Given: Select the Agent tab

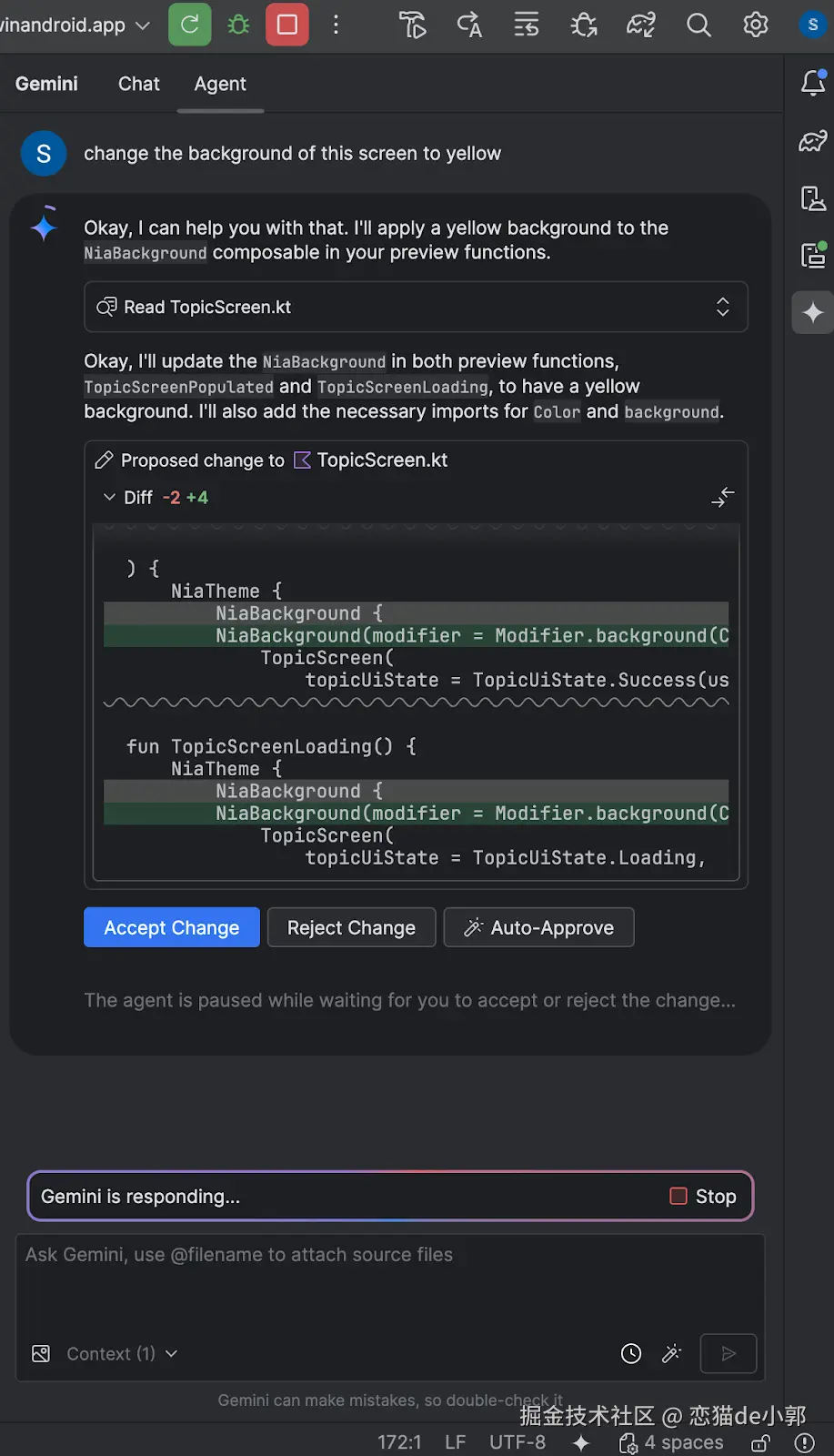Looking at the screenshot, I should 220,84.
